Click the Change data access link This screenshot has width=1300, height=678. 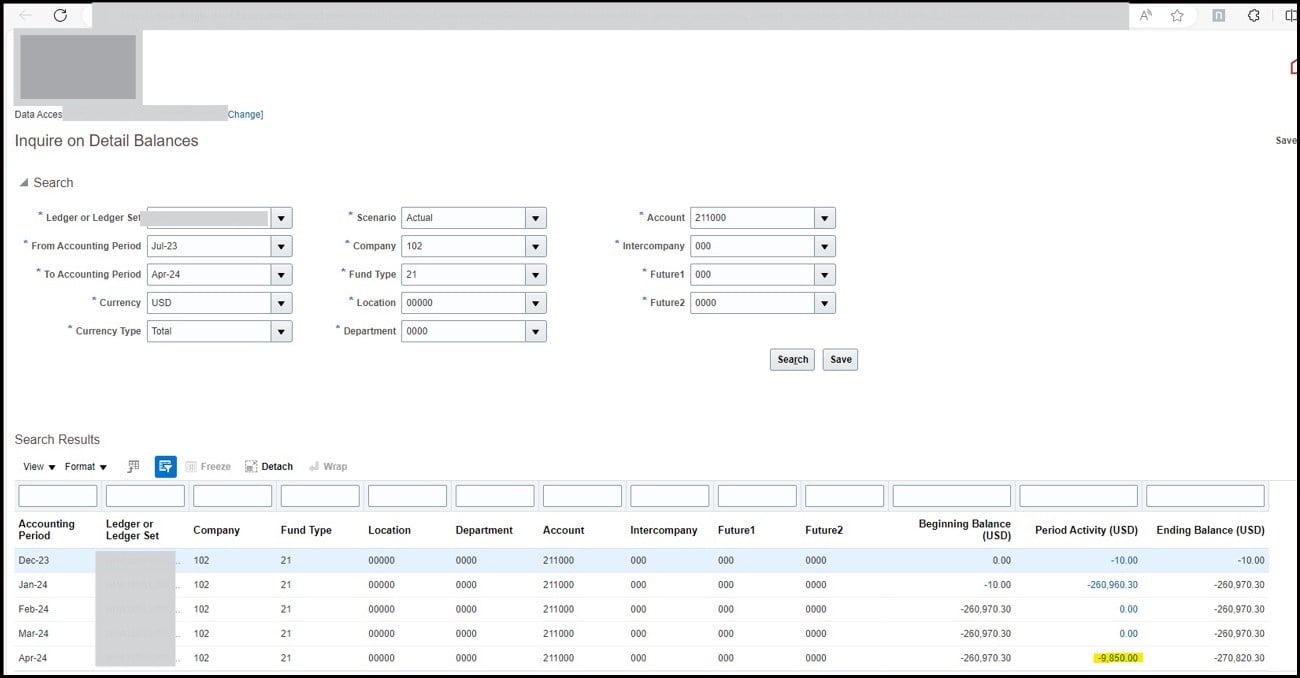(244, 114)
